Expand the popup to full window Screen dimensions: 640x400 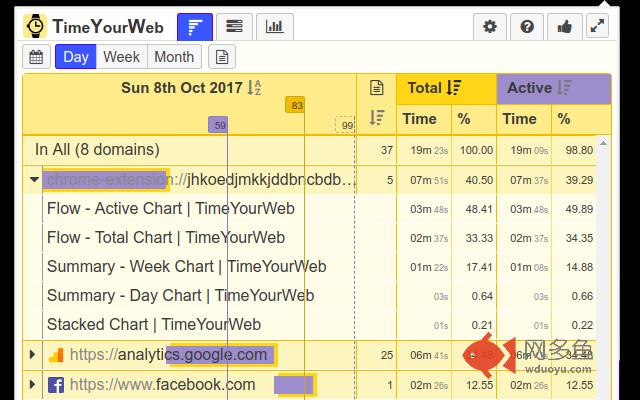coord(597,26)
